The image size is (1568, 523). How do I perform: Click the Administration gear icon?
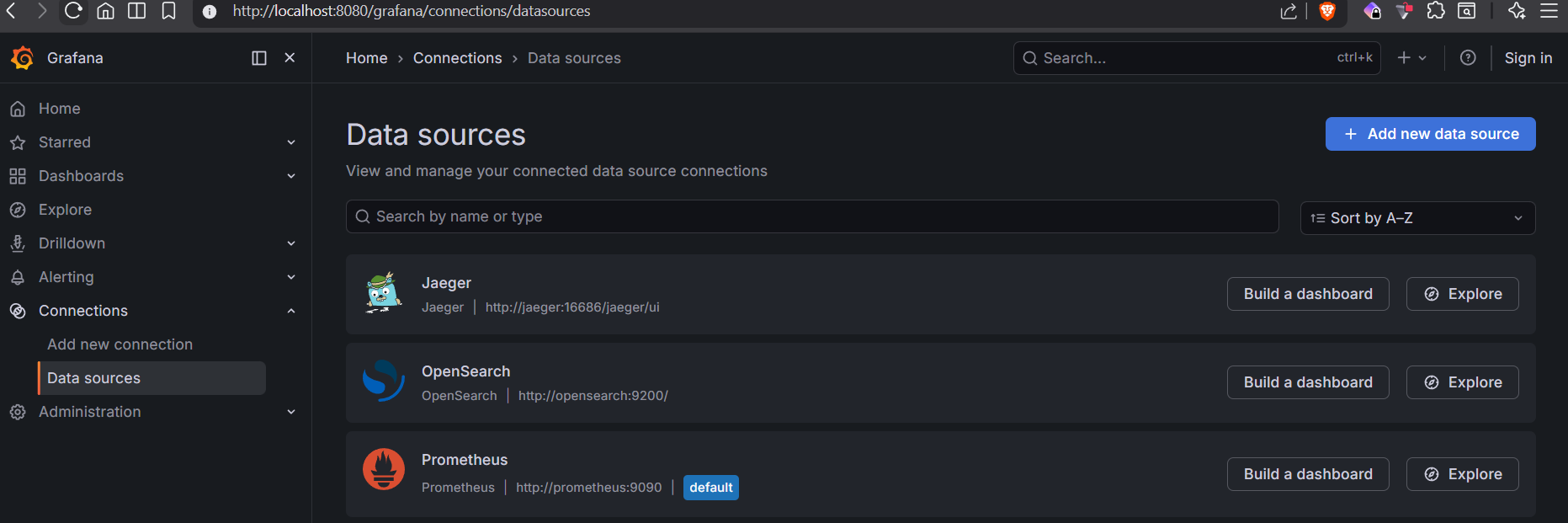(18, 412)
